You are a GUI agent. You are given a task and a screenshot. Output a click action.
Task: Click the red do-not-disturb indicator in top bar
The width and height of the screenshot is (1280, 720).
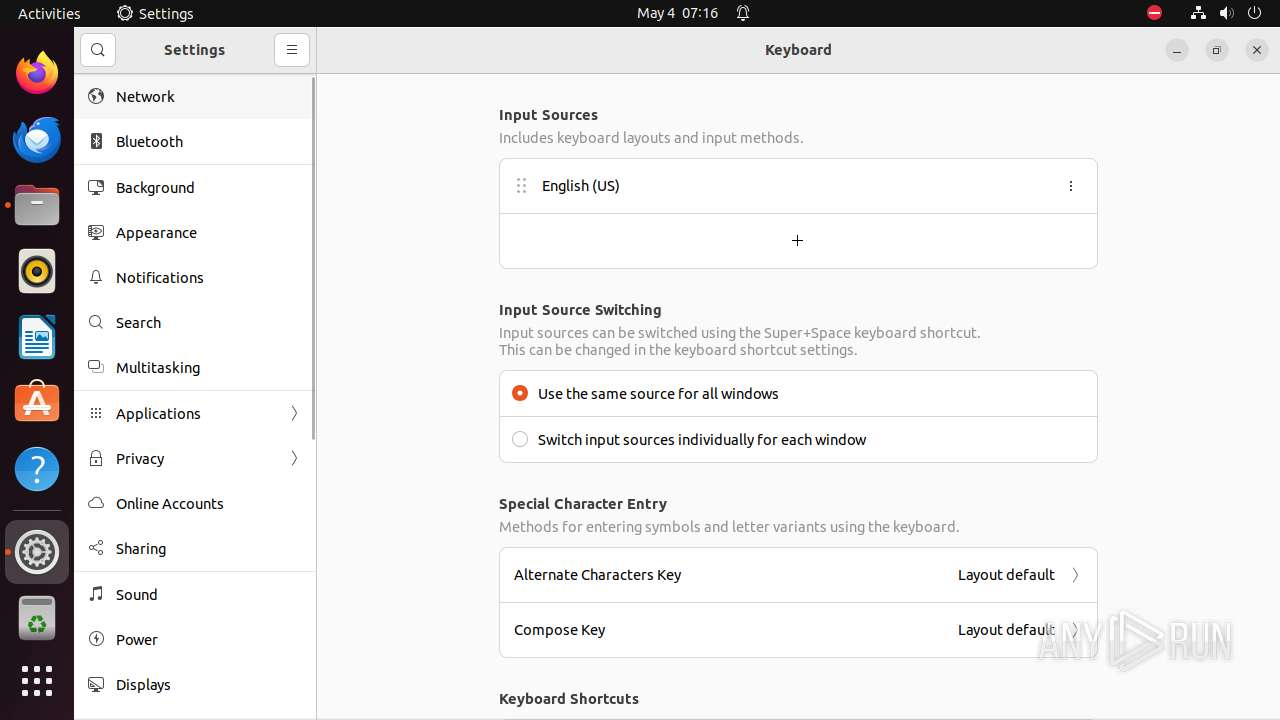pyautogui.click(x=1154, y=13)
